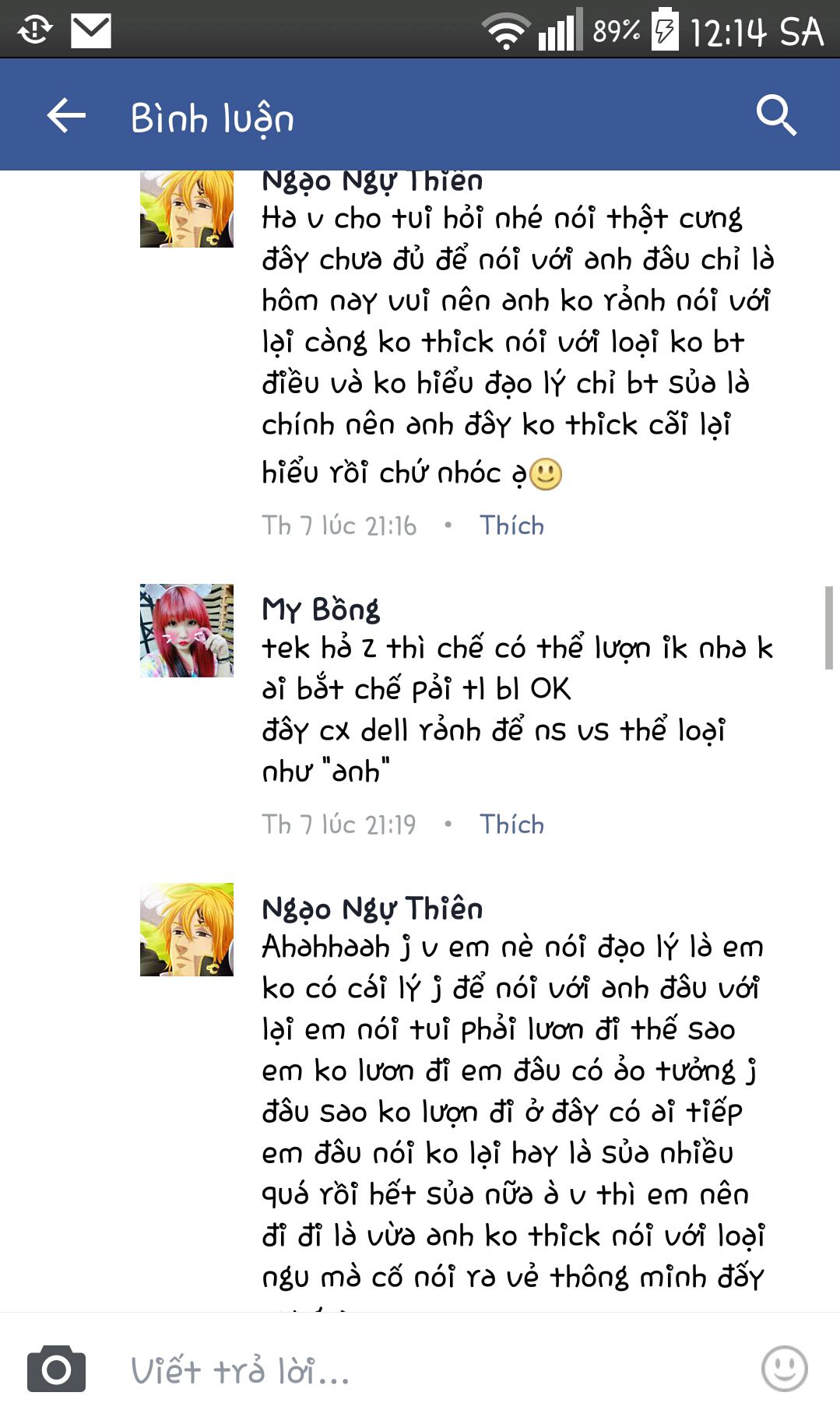
Task: Like My Bồng's comment from 21:19
Action: click(511, 825)
